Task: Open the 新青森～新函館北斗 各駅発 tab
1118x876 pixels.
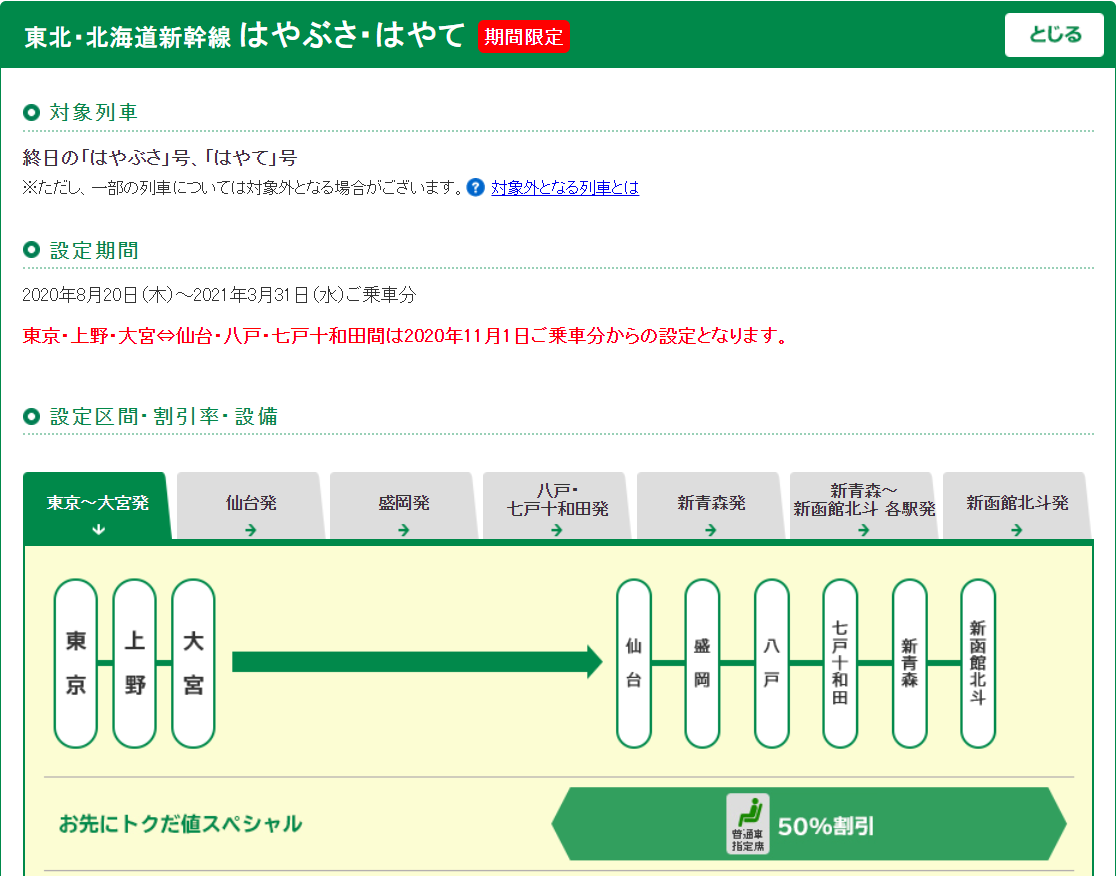Action: coord(863,506)
